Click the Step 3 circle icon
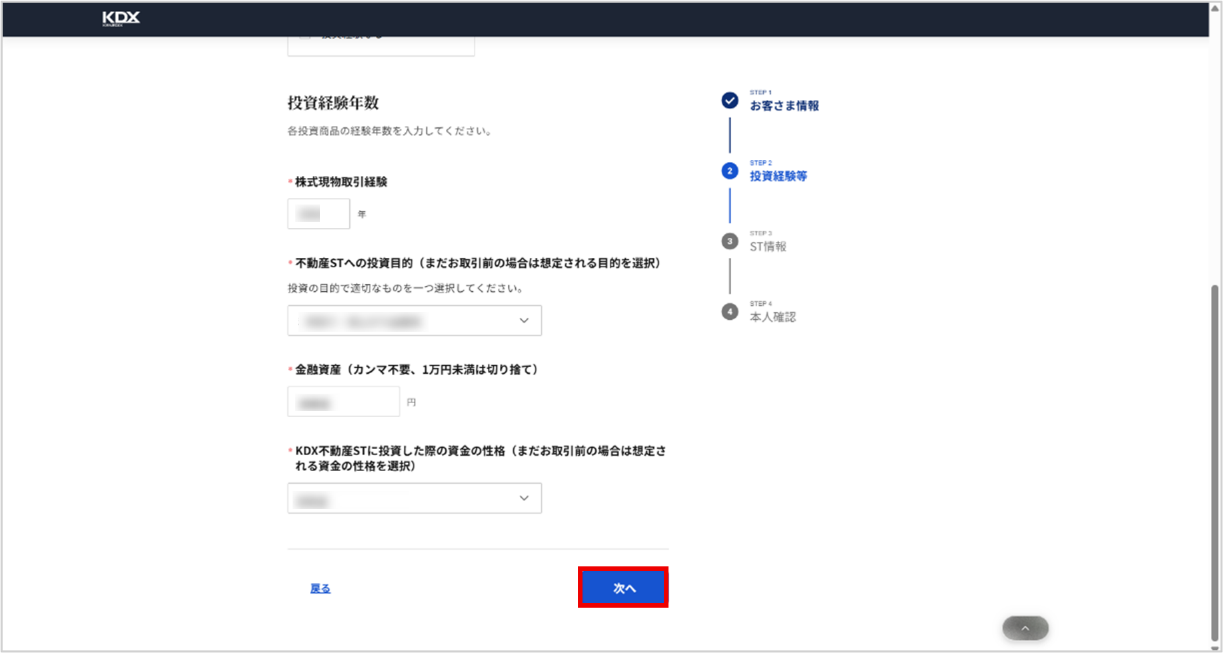The width and height of the screenshot is (1223, 653). pos(730,241)
